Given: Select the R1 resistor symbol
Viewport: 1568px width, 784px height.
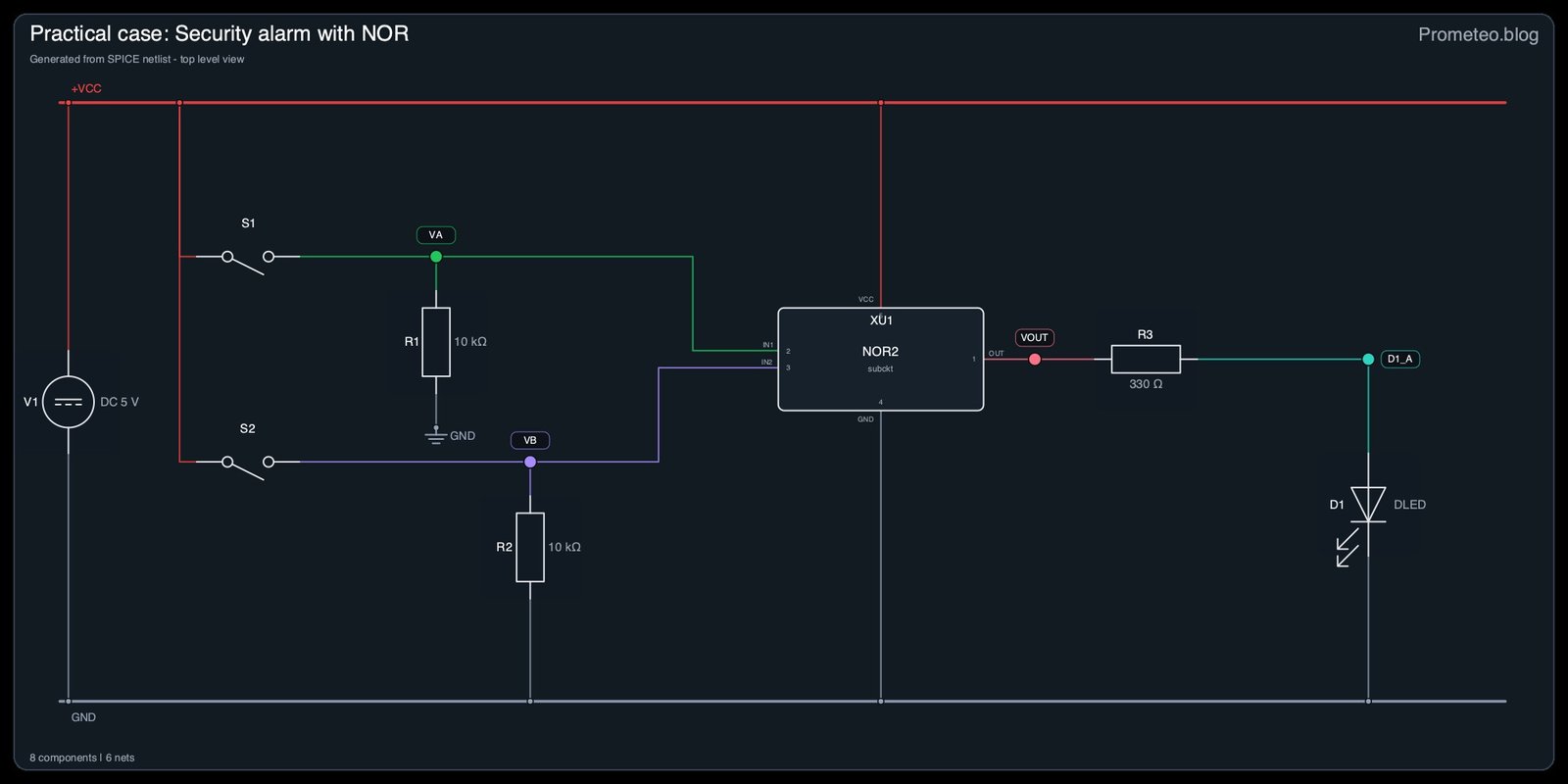Looking at the screenshot, I should tap(436, 342).
